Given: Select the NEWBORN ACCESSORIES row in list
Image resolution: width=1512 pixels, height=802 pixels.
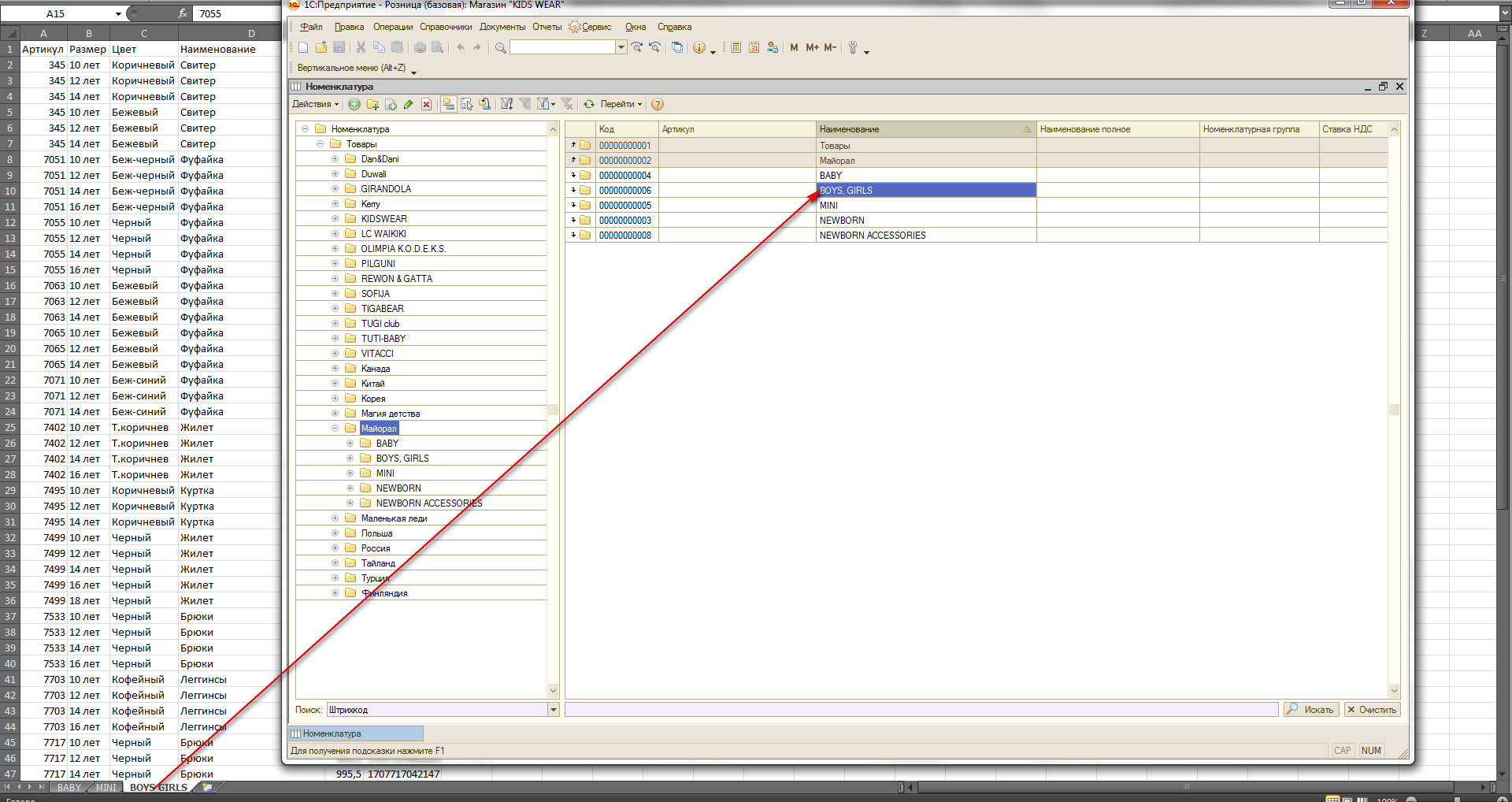Looking at the screenshot, I should pyautogui.click(x=872, y=236).
